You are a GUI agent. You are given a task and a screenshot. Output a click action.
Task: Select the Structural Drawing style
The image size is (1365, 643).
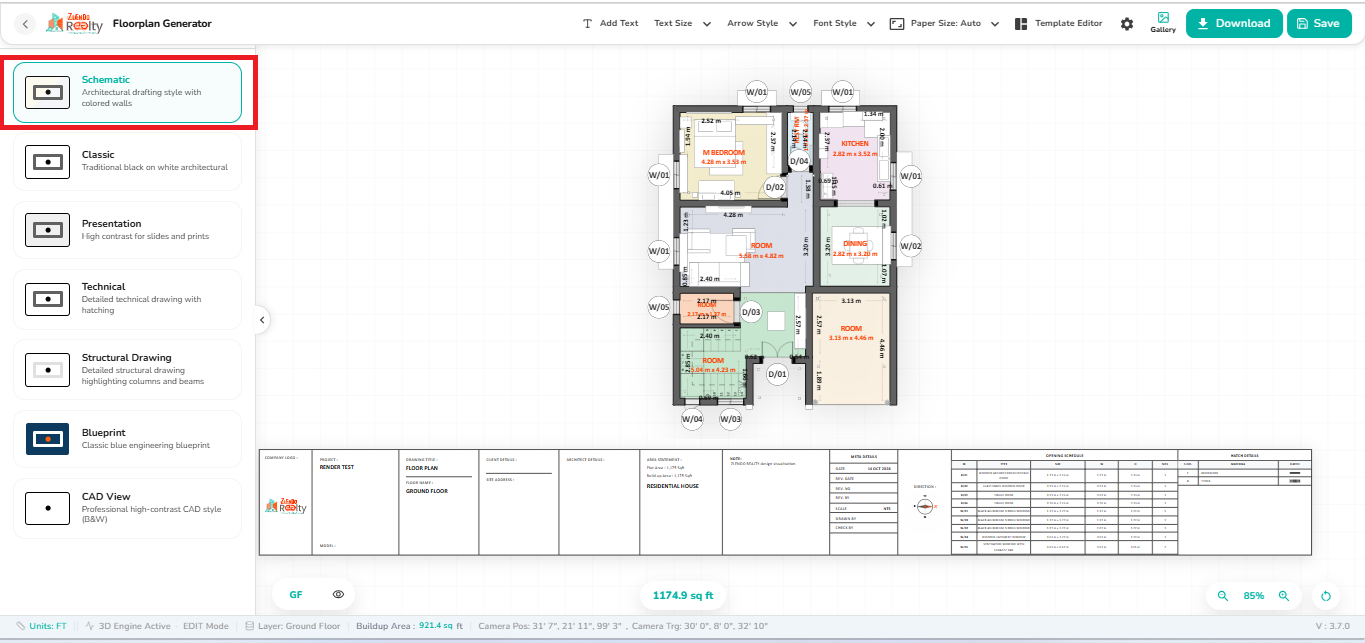coord(127,370)
